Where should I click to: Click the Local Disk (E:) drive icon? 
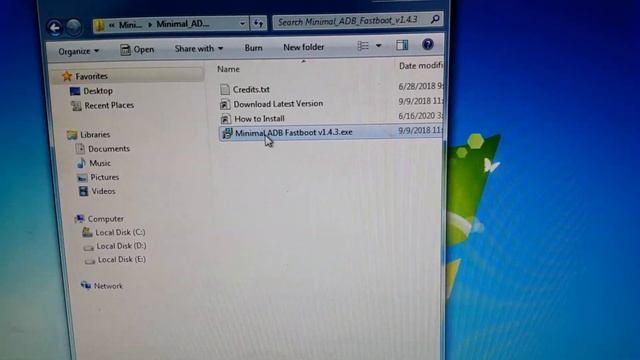point(90,260)
